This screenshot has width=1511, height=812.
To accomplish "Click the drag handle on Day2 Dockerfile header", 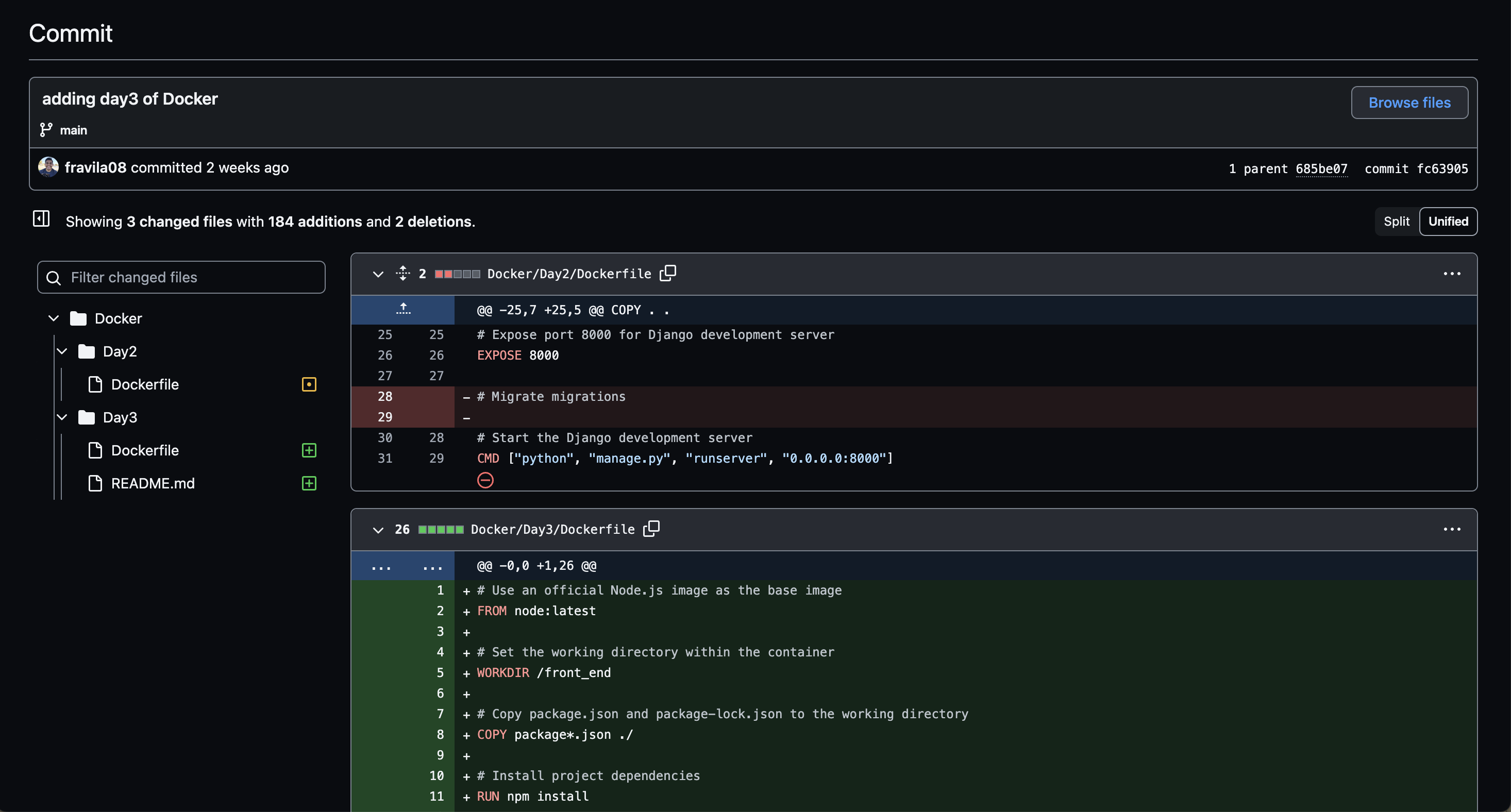I will pos(403,273).
